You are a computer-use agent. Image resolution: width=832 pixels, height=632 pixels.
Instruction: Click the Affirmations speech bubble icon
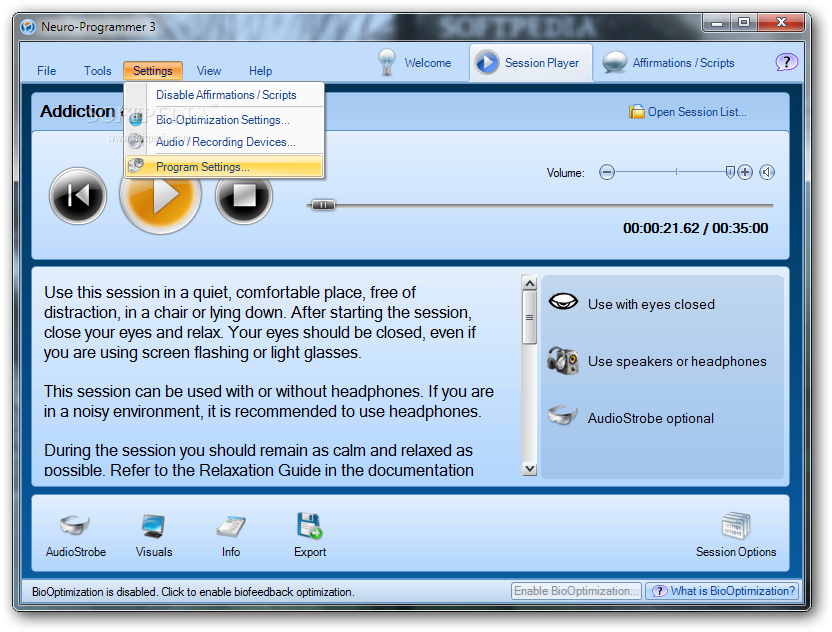pos(614,62)
